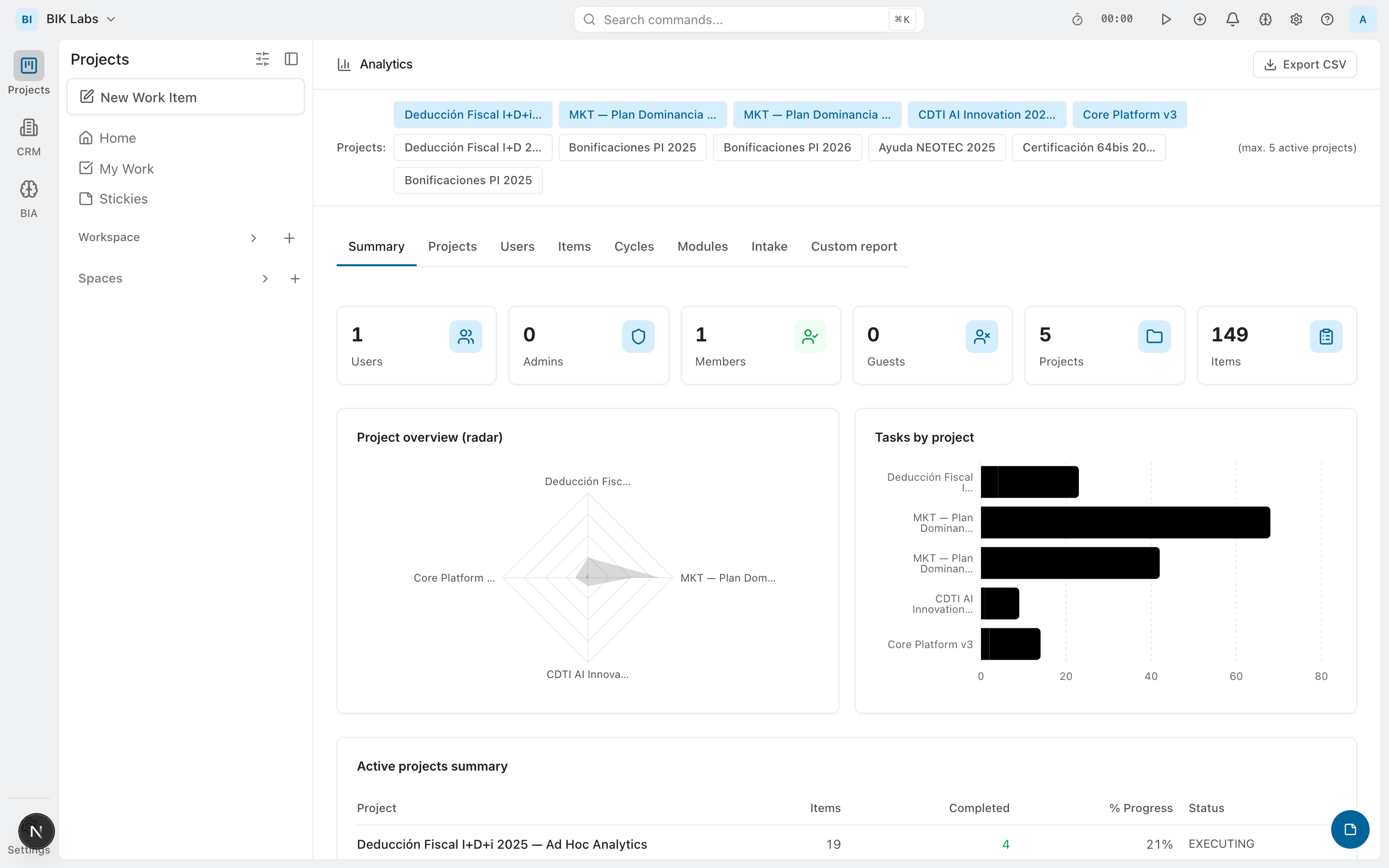1389x868 pixels.
Task: Toggle the sidebar panel collapse icon
Action: pos(291,59)
